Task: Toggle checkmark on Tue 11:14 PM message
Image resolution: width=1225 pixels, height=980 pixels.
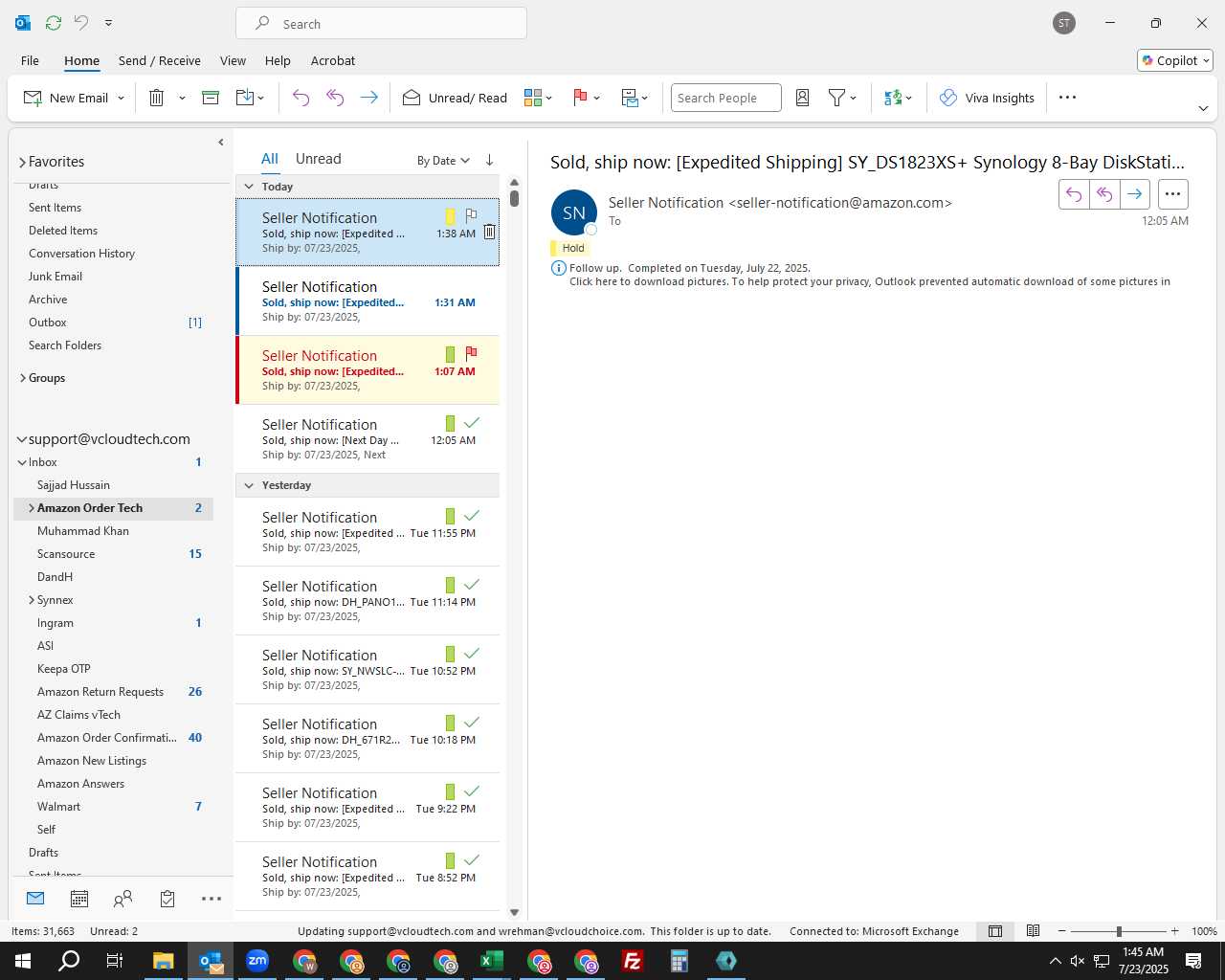Action: pos(471,584)
